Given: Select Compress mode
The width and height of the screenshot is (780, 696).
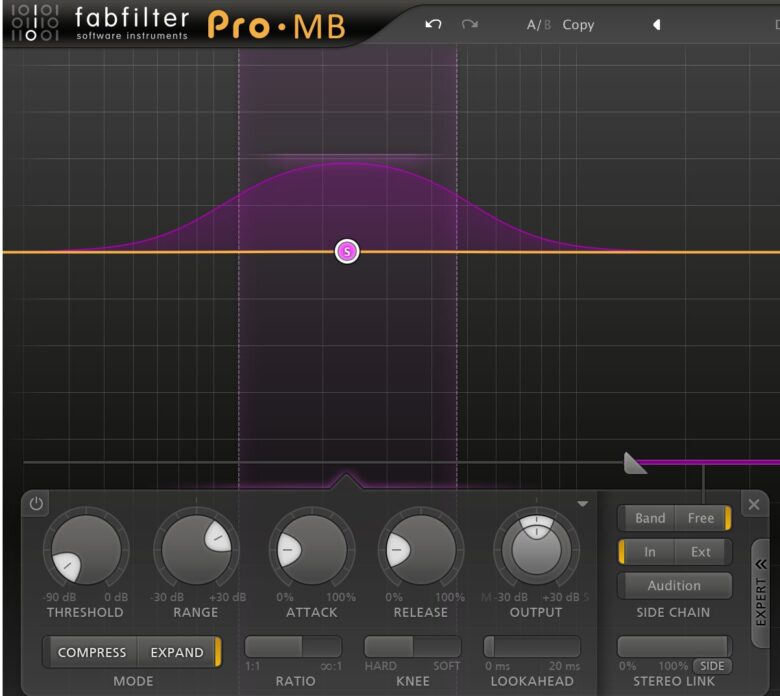Looking at the screenshot, I should point(92,652).
